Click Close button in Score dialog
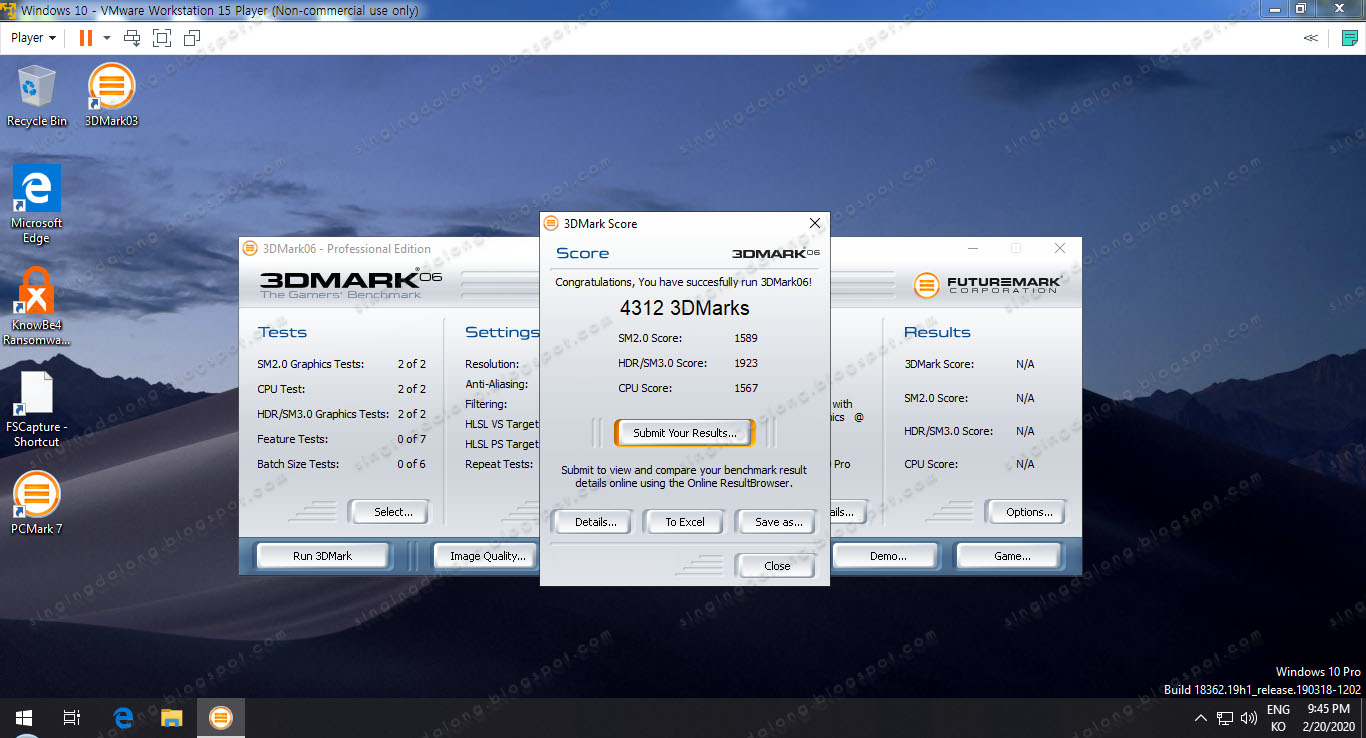Viewport: 1366px width, 738px height. [777, 566]
